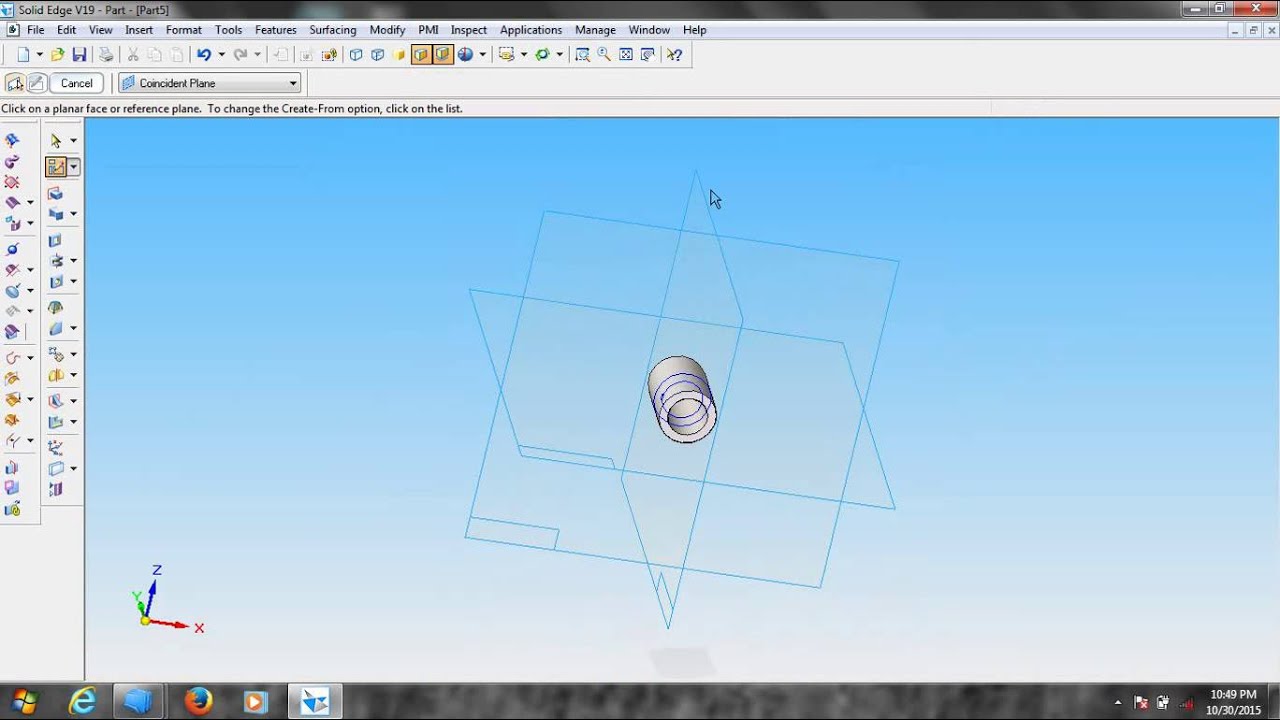1280x720 pixels.
Task: Expand dropdown arrow next to globe icon
Action: click(483, 55)
